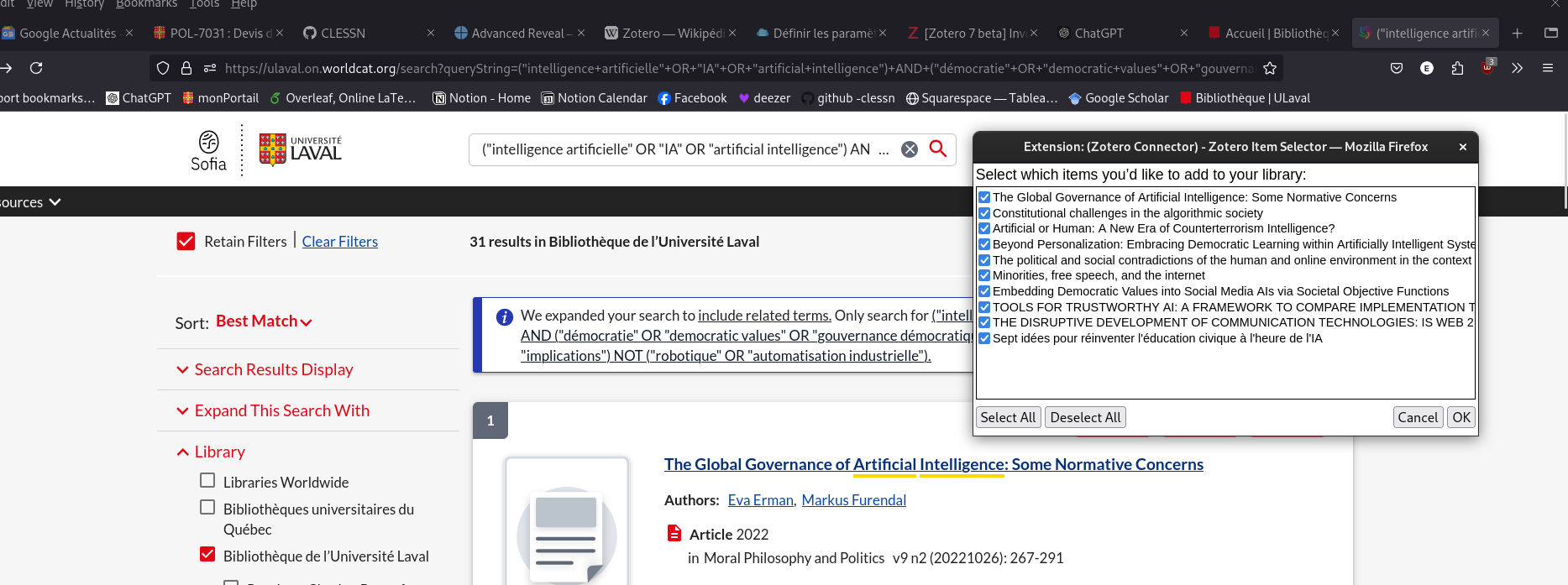This screenshot has width=1568, height=585.
Task: Click the Deselect All button
Action: (x=1085, y=417)
